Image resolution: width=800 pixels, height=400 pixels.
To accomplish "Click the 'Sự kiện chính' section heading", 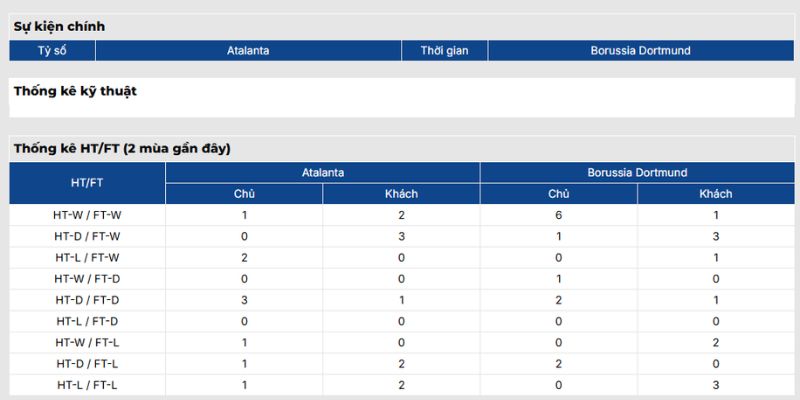I will click(59, 27).
